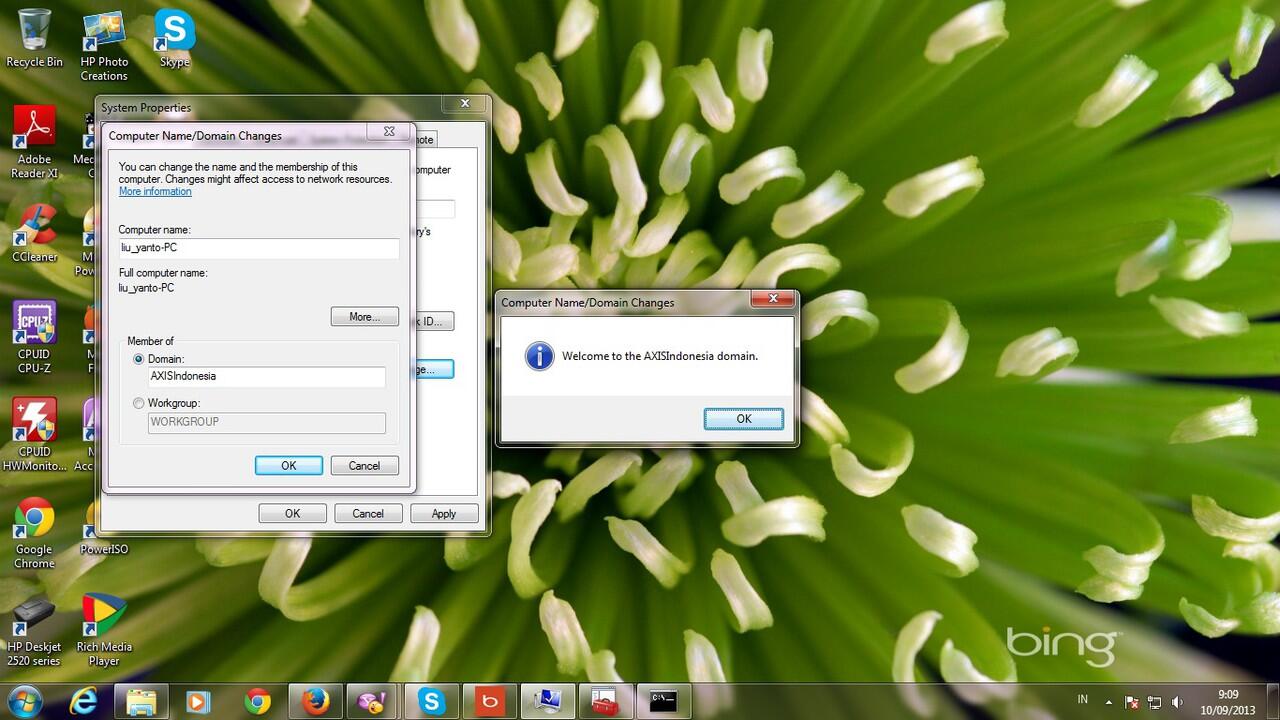Click Cancel in Computer Name/Domain Changes dialog

(364, 466)
